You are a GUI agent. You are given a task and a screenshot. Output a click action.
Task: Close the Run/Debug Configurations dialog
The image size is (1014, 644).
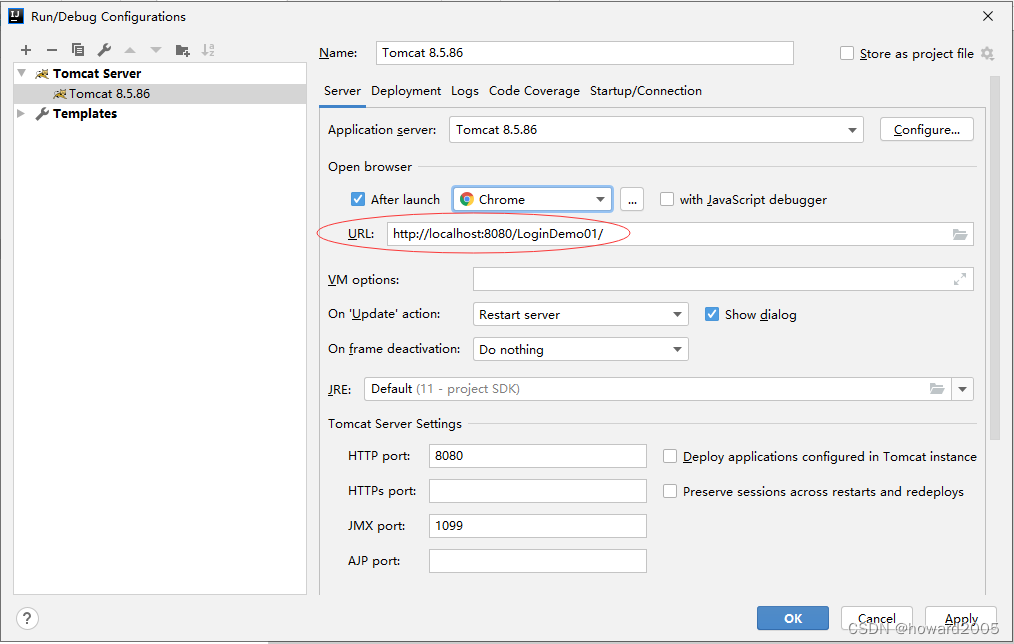pos(987,16)
